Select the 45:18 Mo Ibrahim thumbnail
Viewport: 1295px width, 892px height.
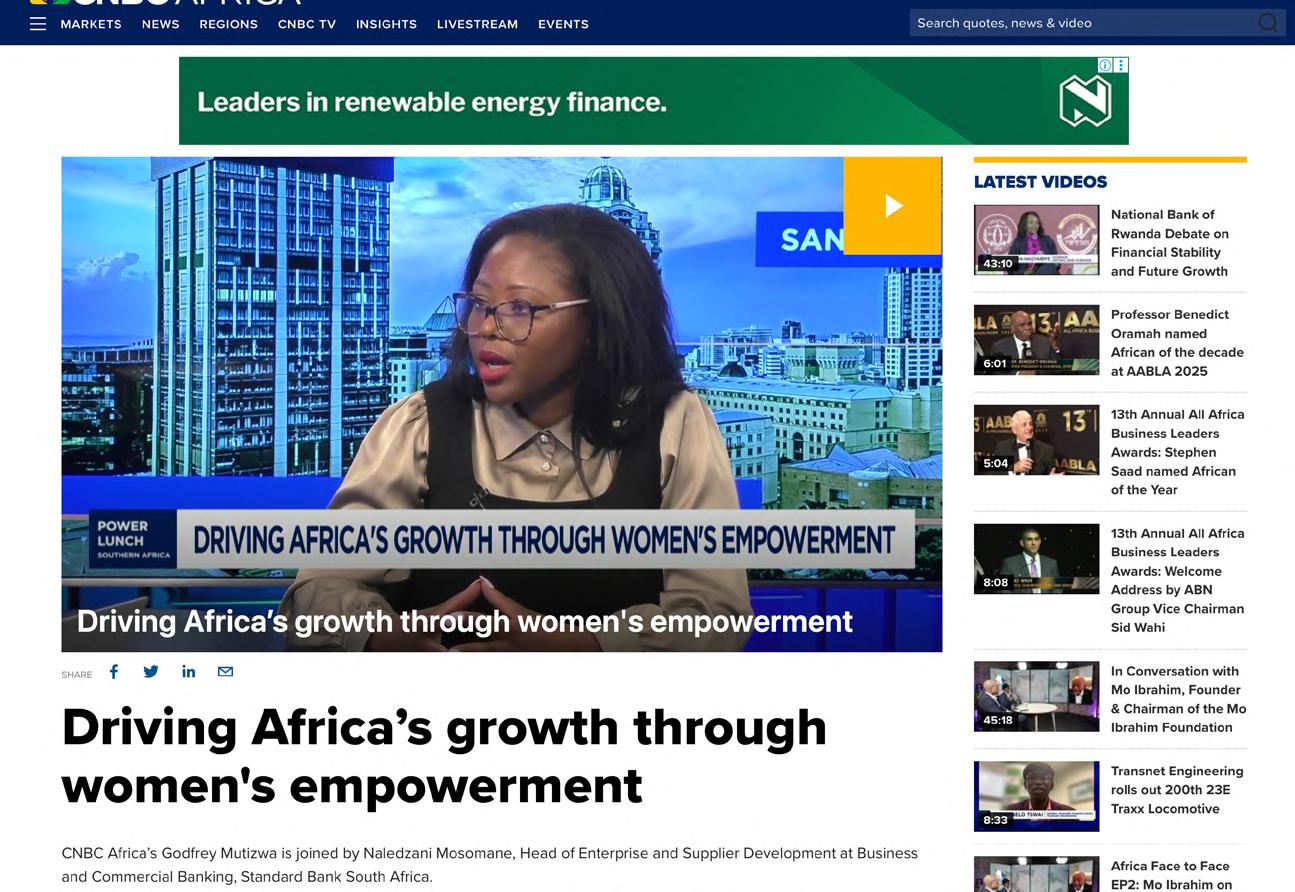pos(1036,696)
